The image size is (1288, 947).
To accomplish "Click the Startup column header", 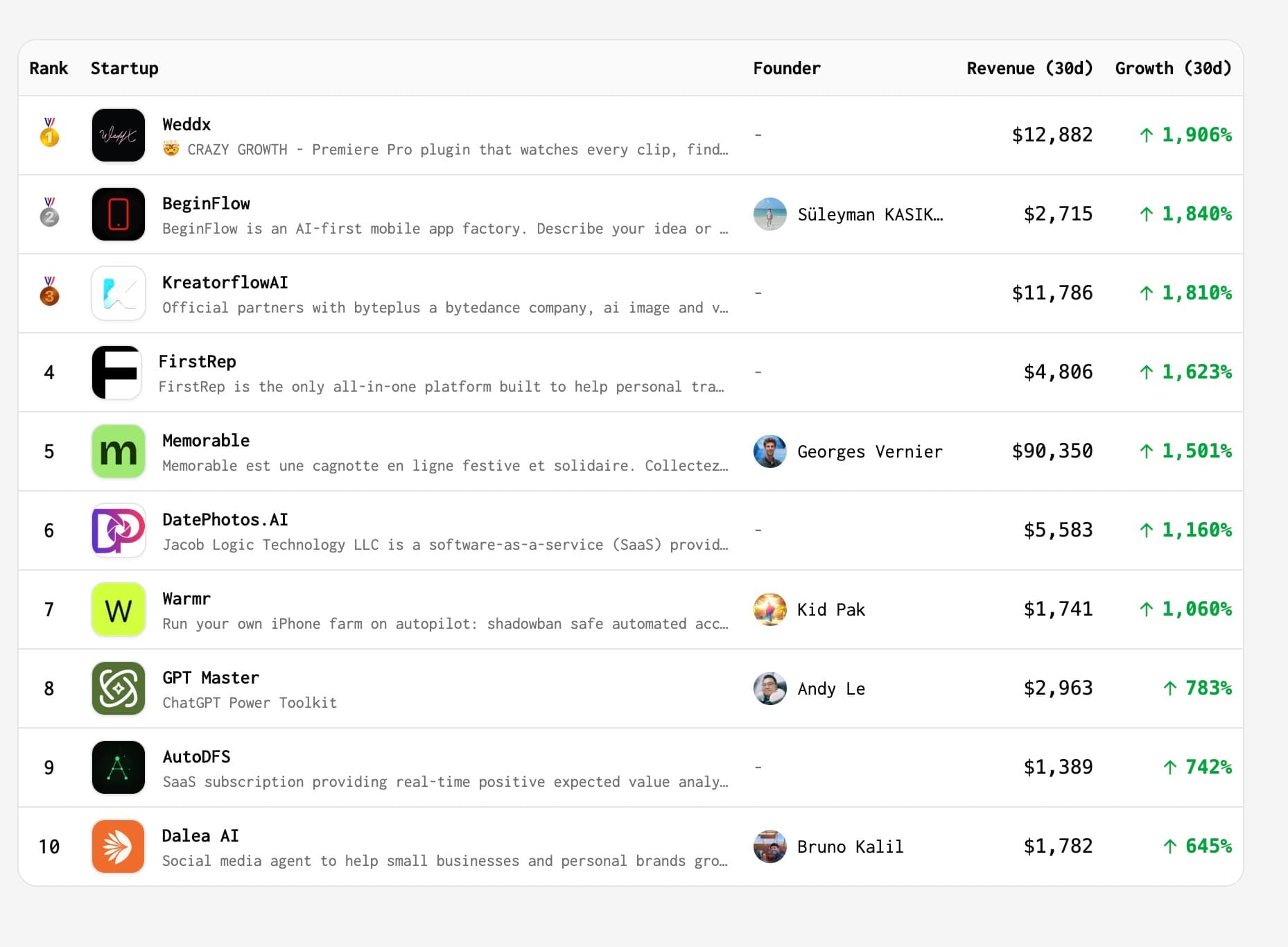I will click(125, 68).
